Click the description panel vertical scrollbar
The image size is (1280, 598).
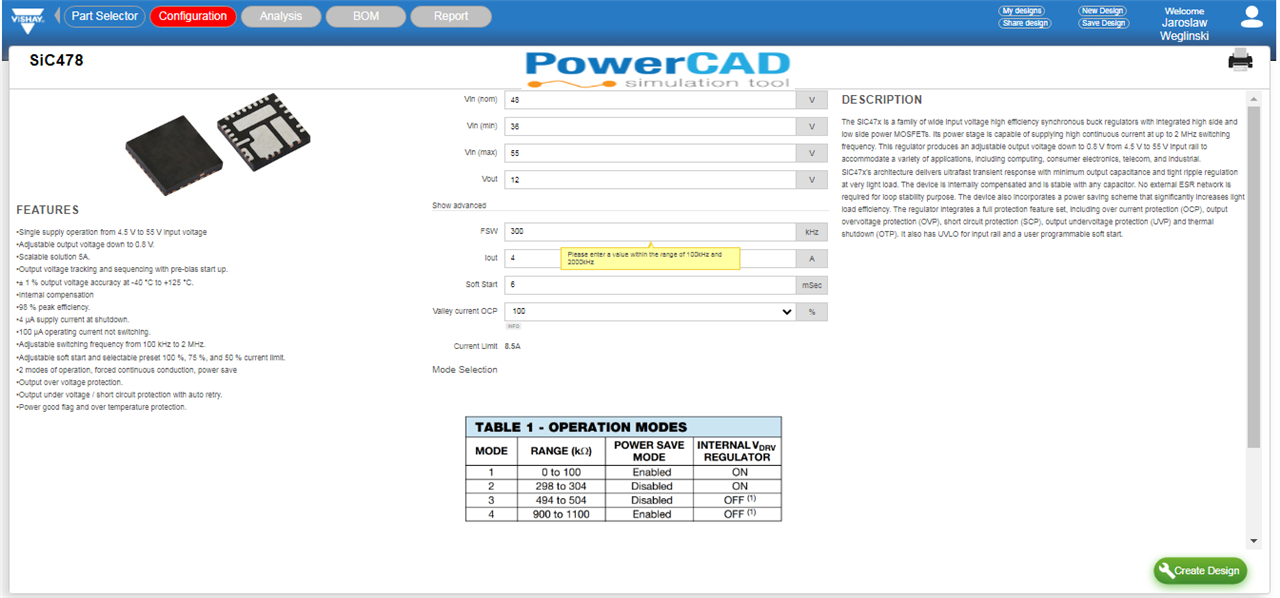pos(1253,275)
